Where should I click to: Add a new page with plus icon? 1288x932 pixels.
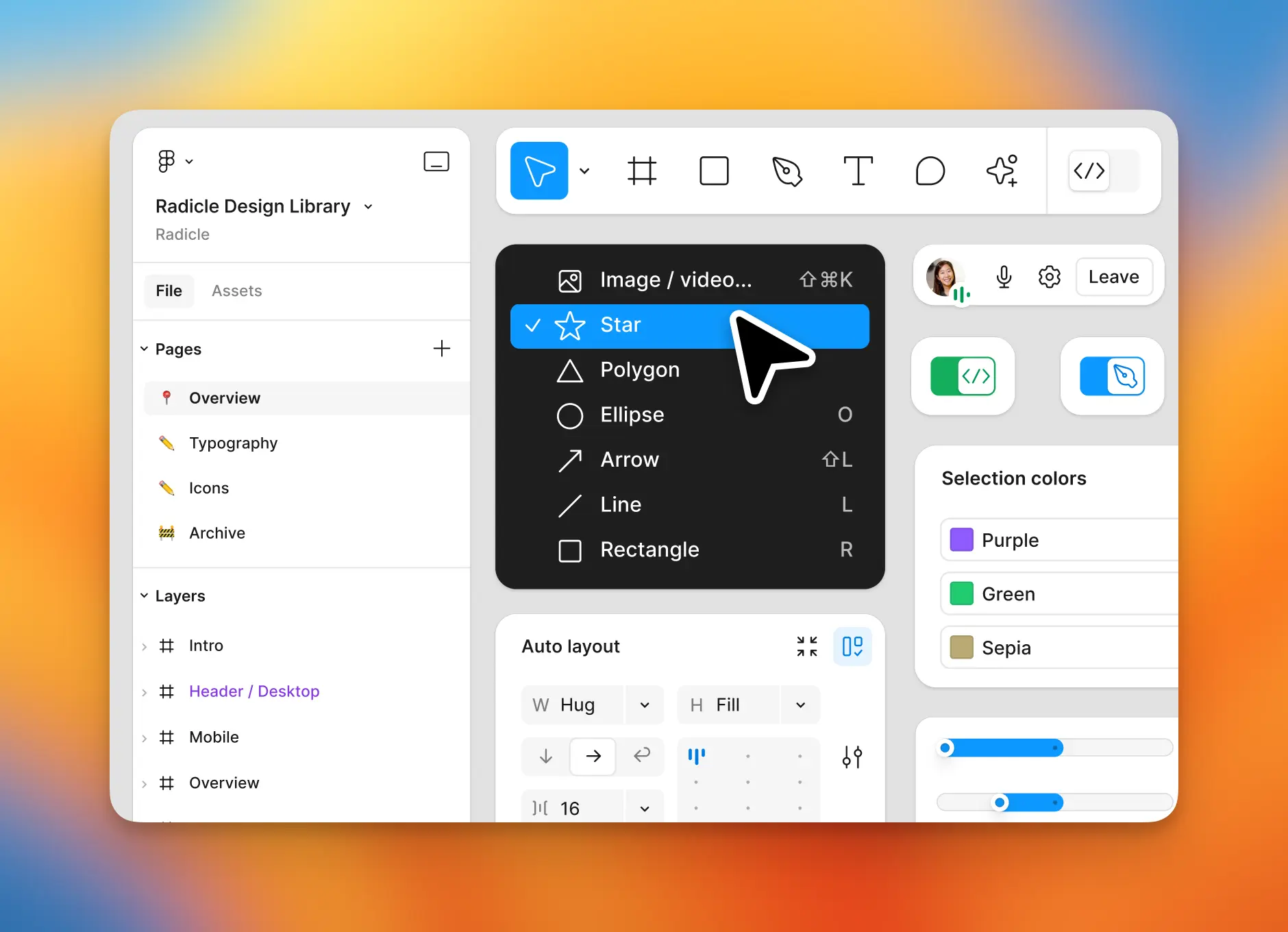(442, 349)
